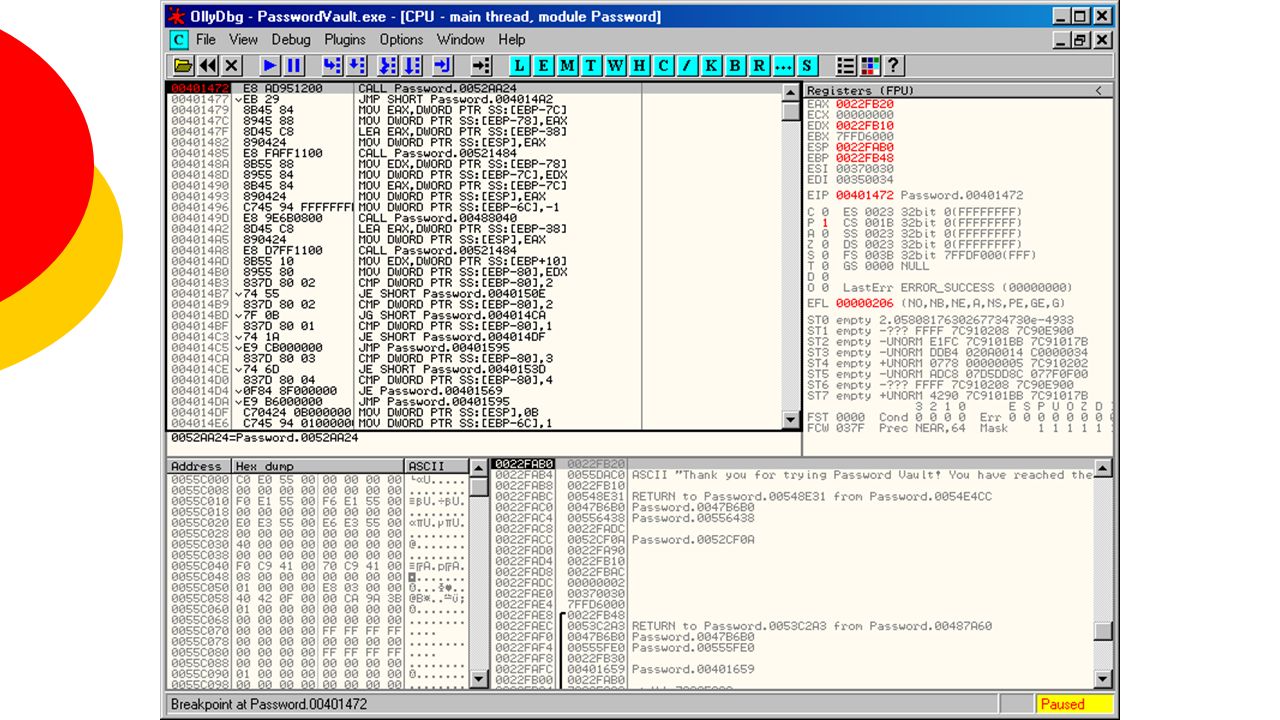This screenshot has height=720, width=1280.
Task: Click the Address column header in dump
Action: (x=198, y=466)
